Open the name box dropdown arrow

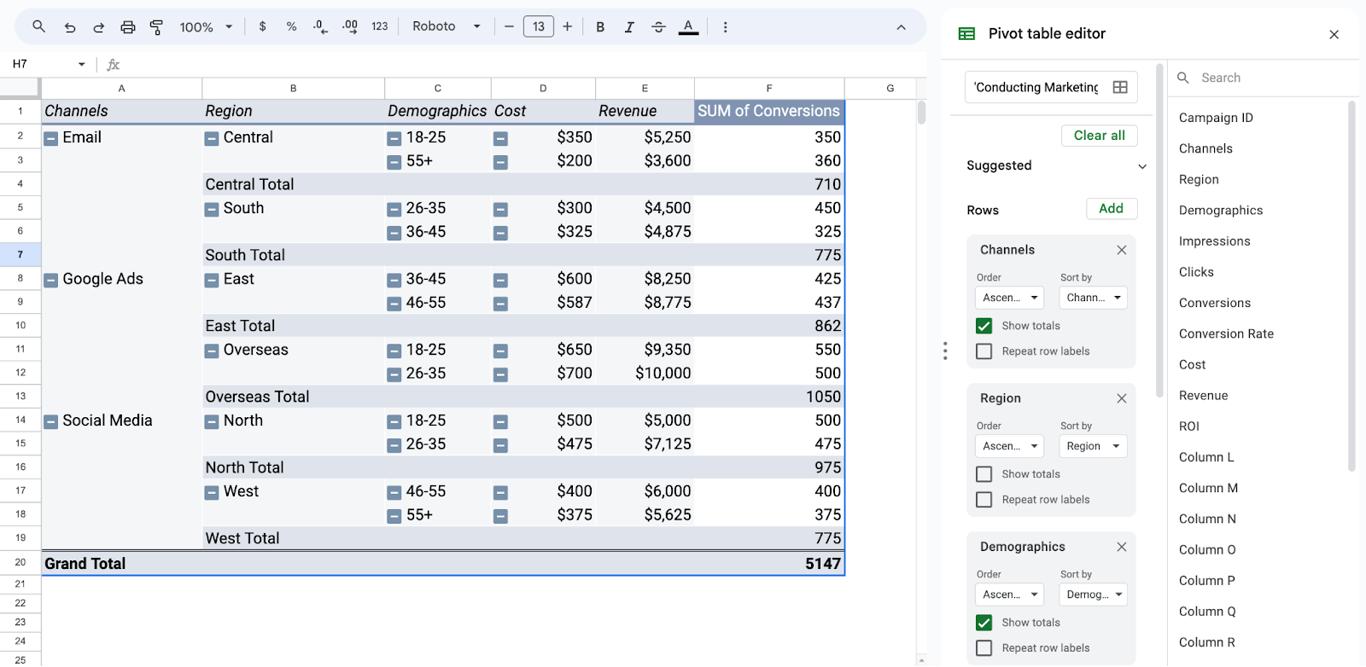point(81,64)
